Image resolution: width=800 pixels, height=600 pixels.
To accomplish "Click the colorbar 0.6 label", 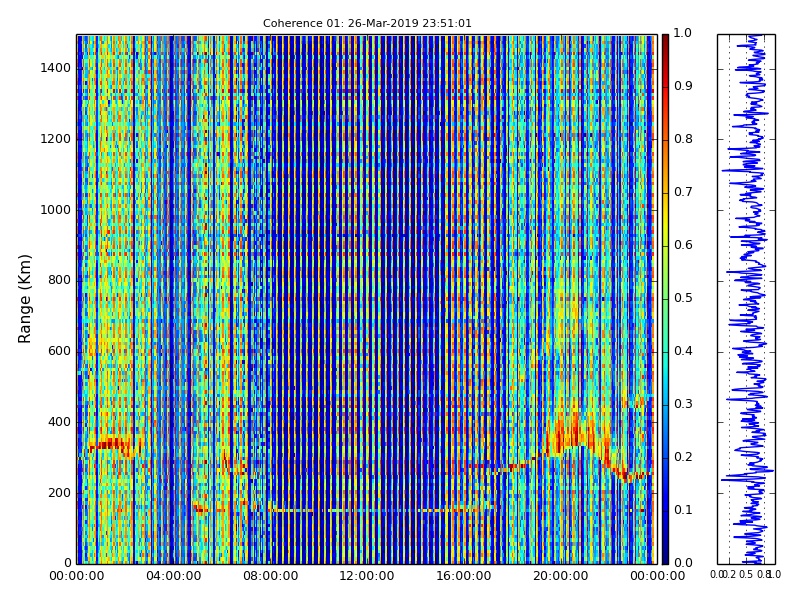I will coord(683,245).
